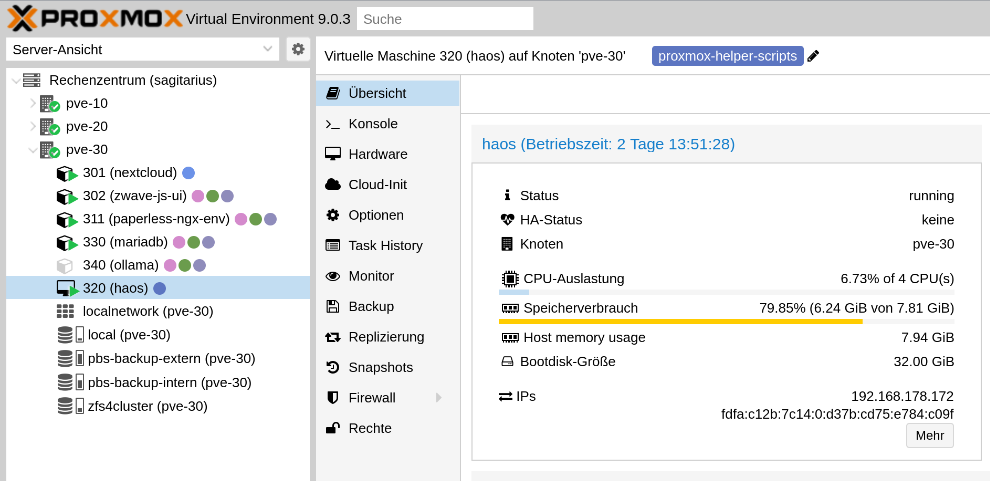This screenshot has height=481, width=990.
Task: Click the localnetwork (pve-30) grid icon
Action: [65, 311]
